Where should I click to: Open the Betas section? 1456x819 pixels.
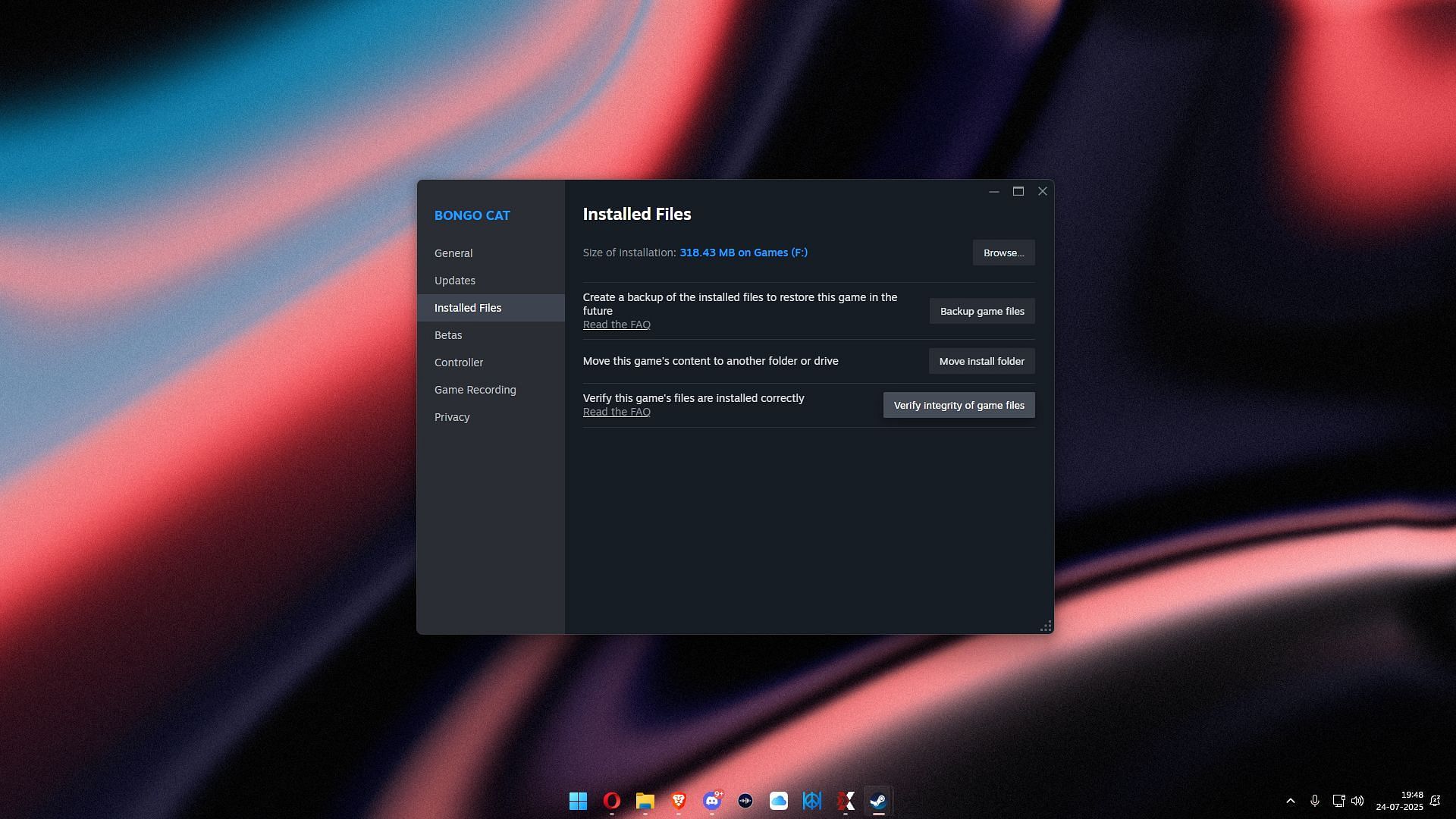[448, 335]
